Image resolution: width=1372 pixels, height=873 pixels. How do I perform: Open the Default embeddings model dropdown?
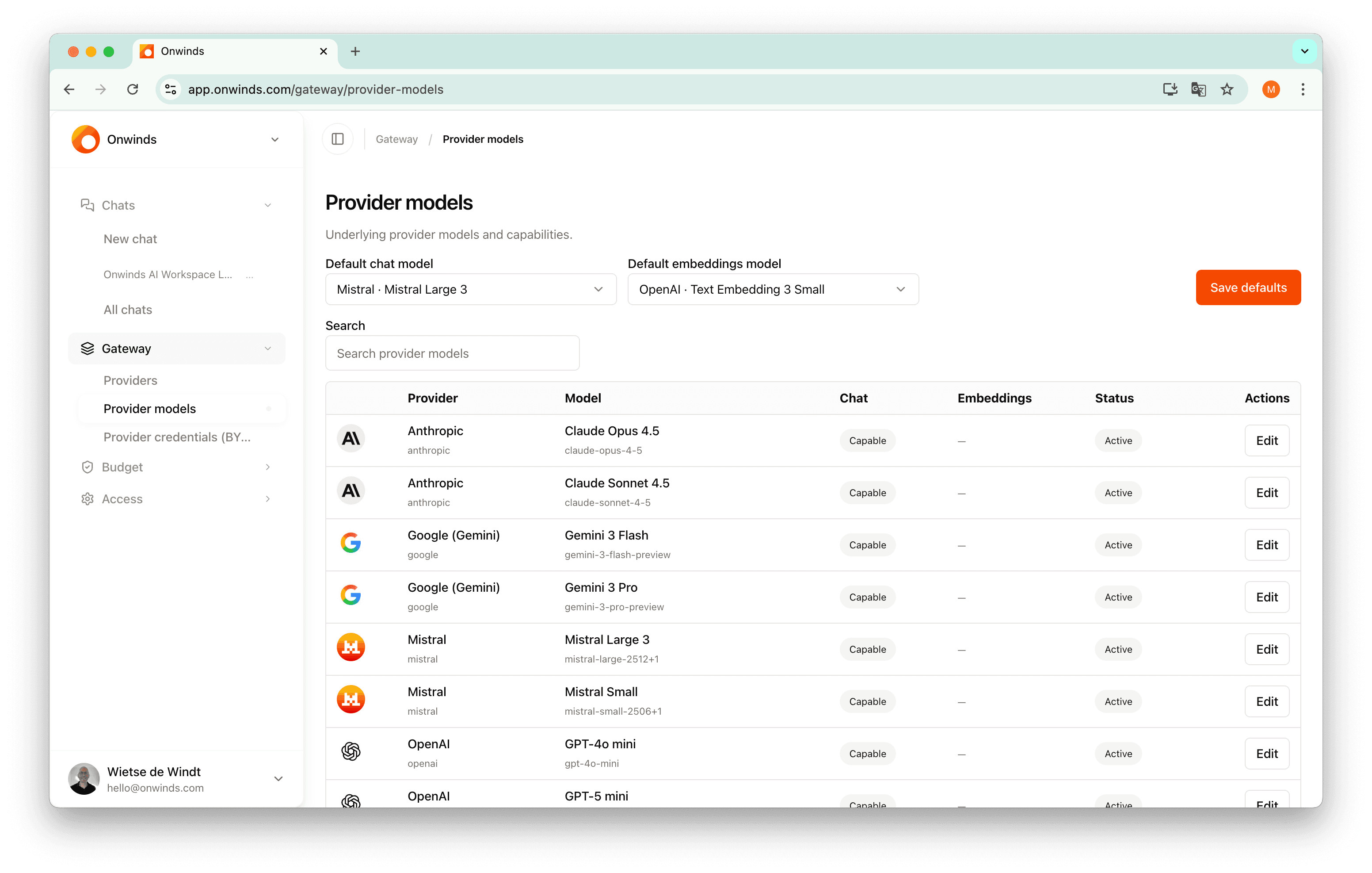(x=773, y=290)
